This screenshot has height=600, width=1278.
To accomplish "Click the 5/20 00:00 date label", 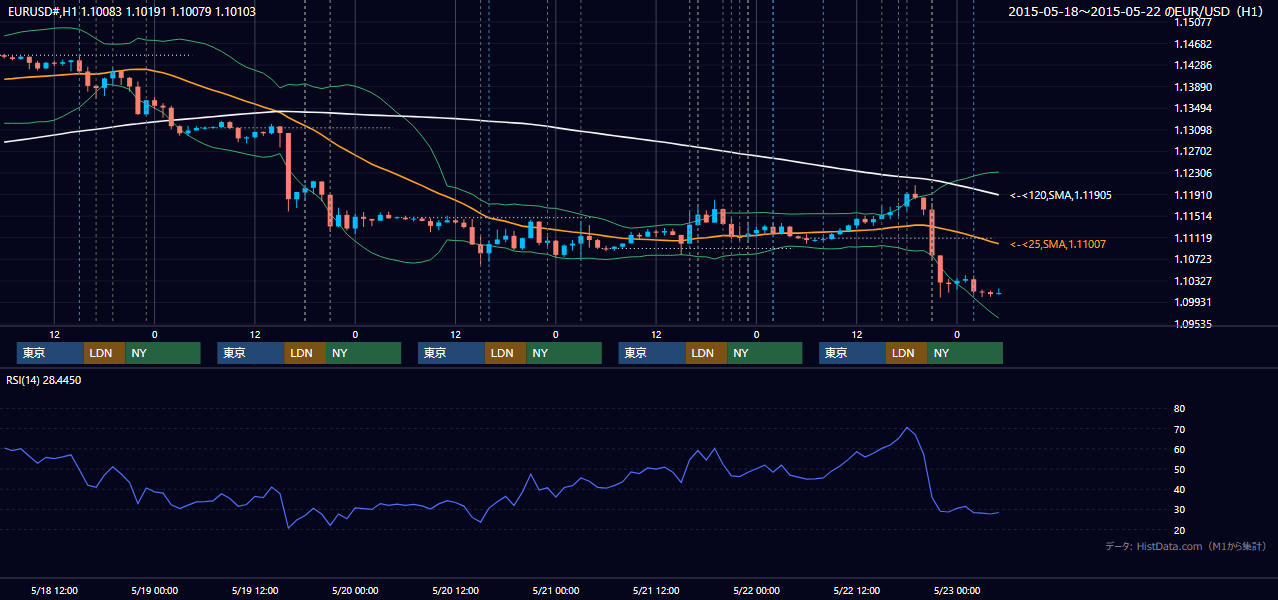I will tap(355, 591).
